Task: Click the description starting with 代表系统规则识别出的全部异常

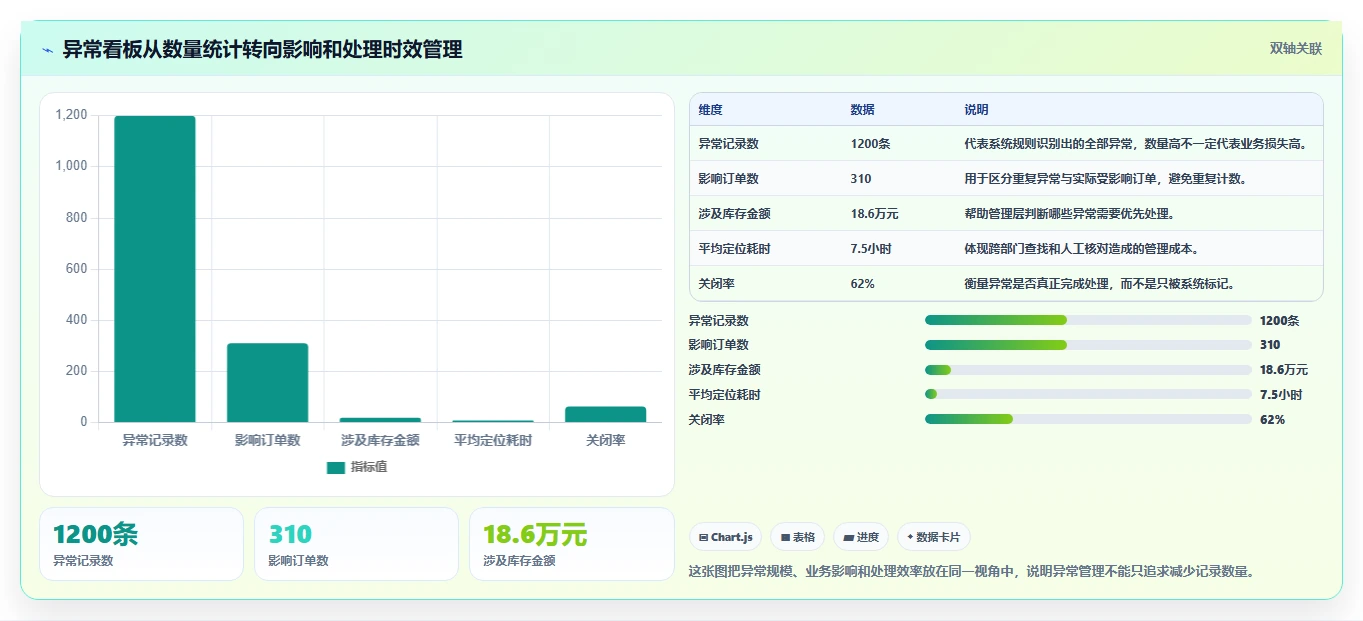Action: click(1136, 144)
